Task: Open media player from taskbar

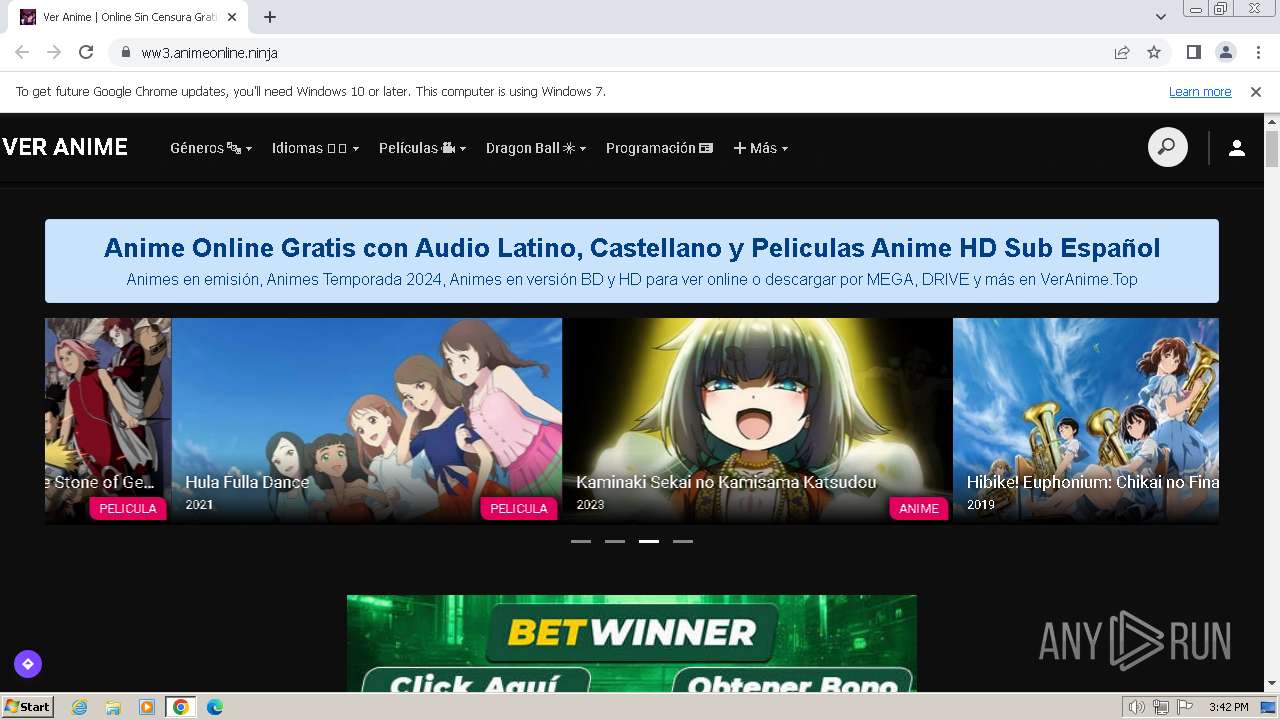Action: click(147, 707)
